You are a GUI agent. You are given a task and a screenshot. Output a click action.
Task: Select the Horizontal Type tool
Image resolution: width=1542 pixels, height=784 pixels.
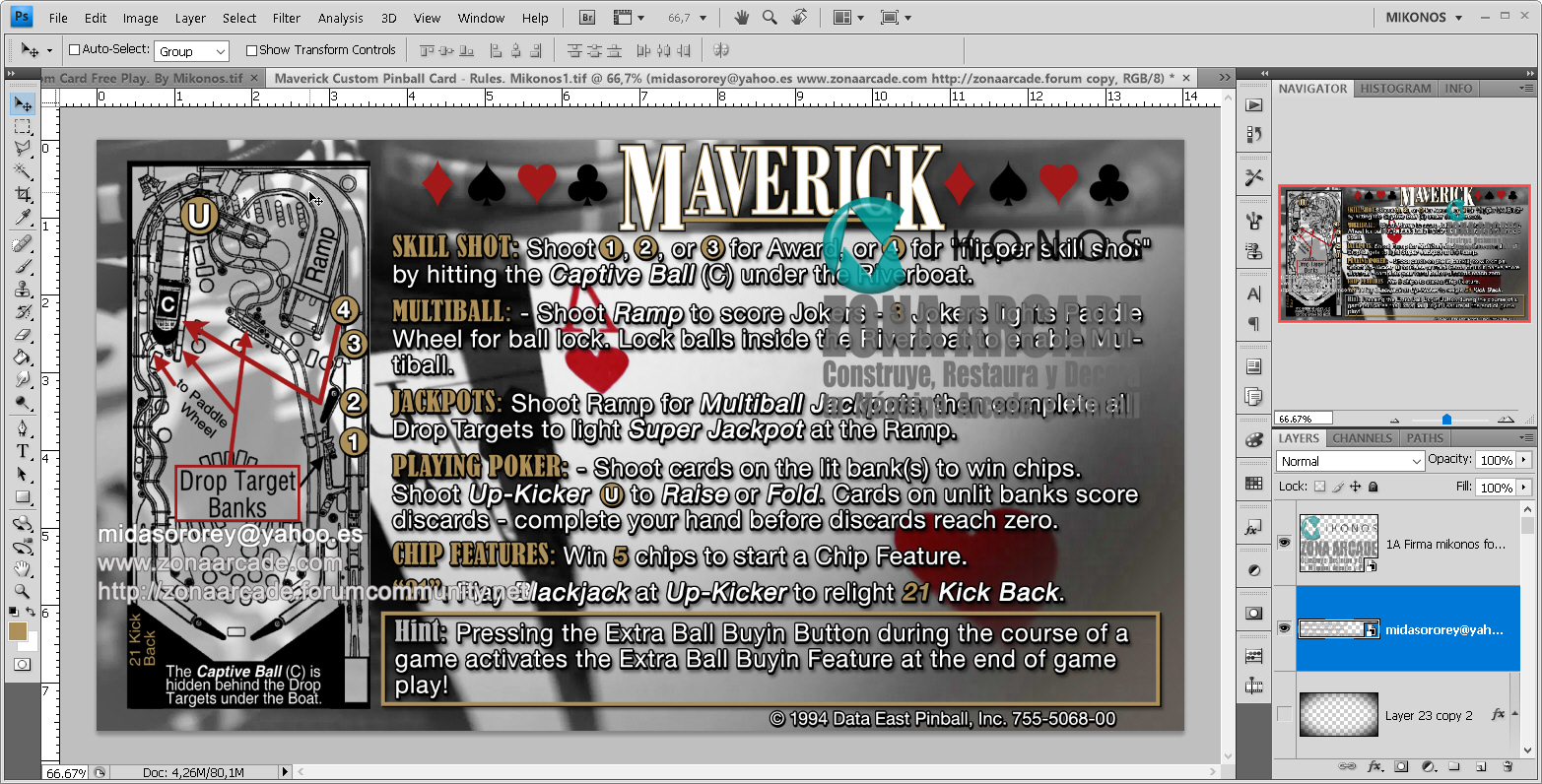click(x=23, y=451)
